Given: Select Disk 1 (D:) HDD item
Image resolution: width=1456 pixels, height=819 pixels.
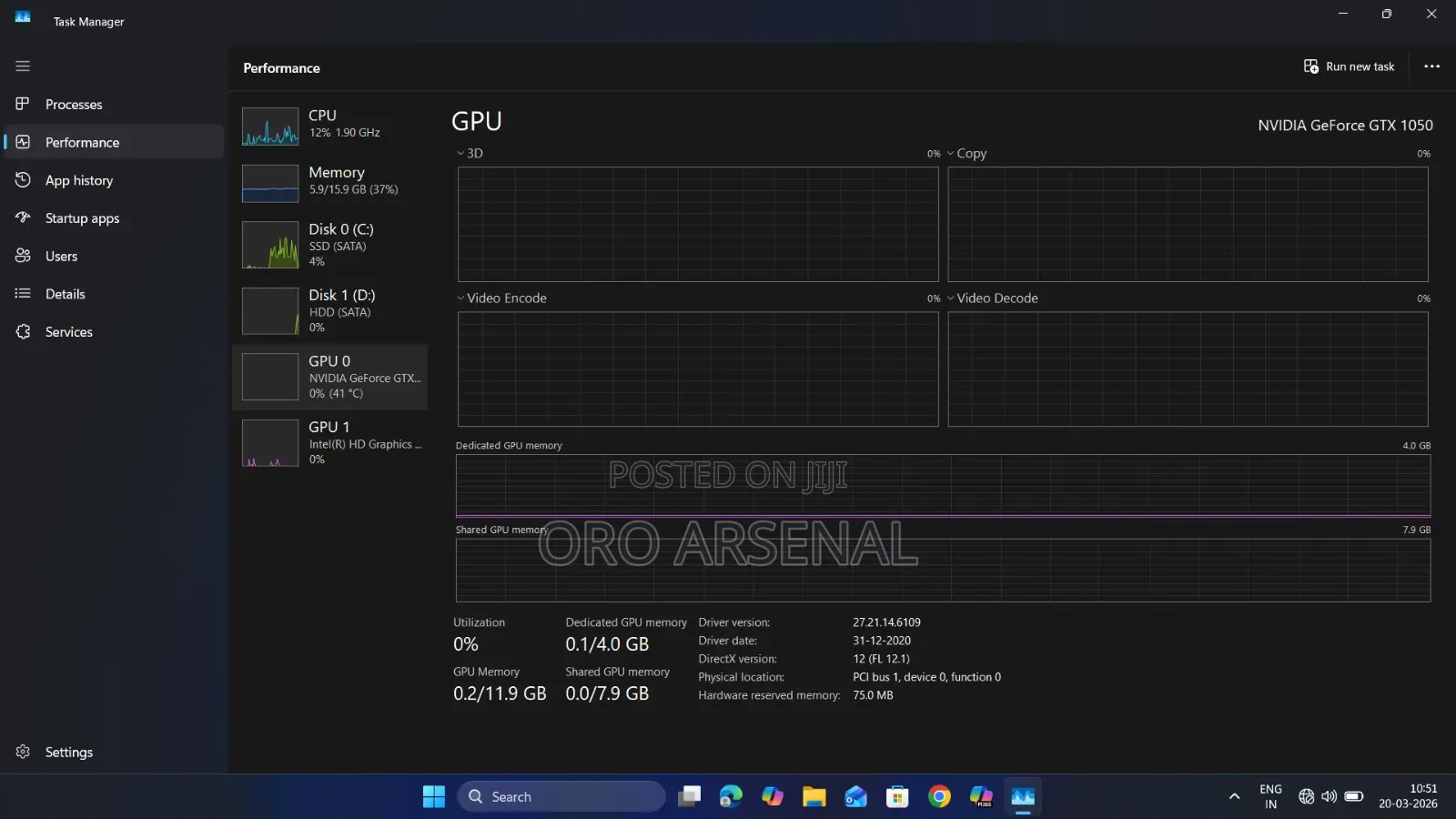Looking at the screenshot, I should [x=330, y=310].
